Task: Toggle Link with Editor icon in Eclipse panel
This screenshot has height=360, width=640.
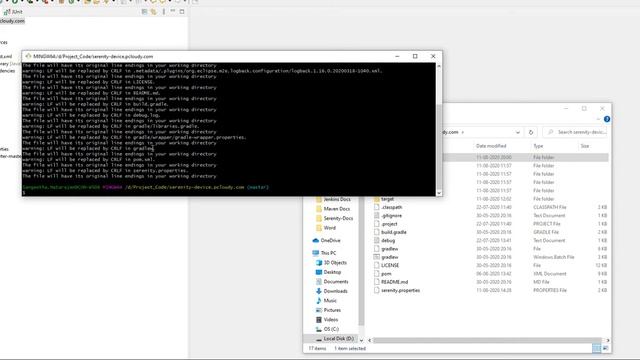Action: pyautogui.click(x=153, y=12)
